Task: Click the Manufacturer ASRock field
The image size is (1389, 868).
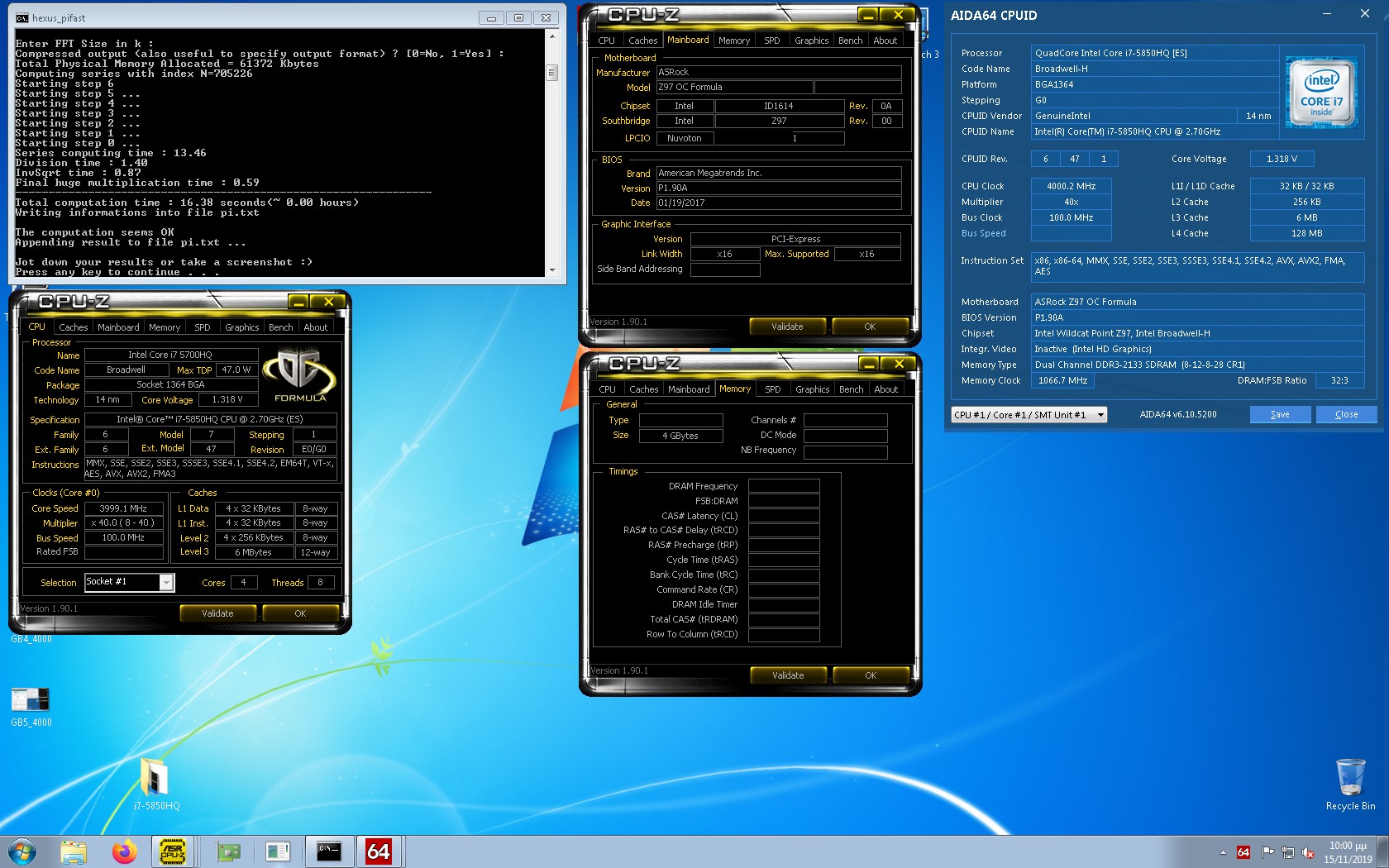Action: [x=779, y=72]
